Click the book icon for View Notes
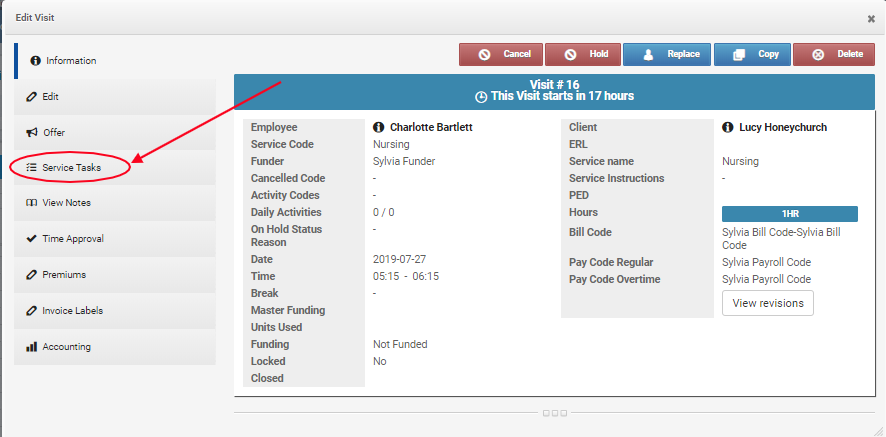 pos(33,203)
